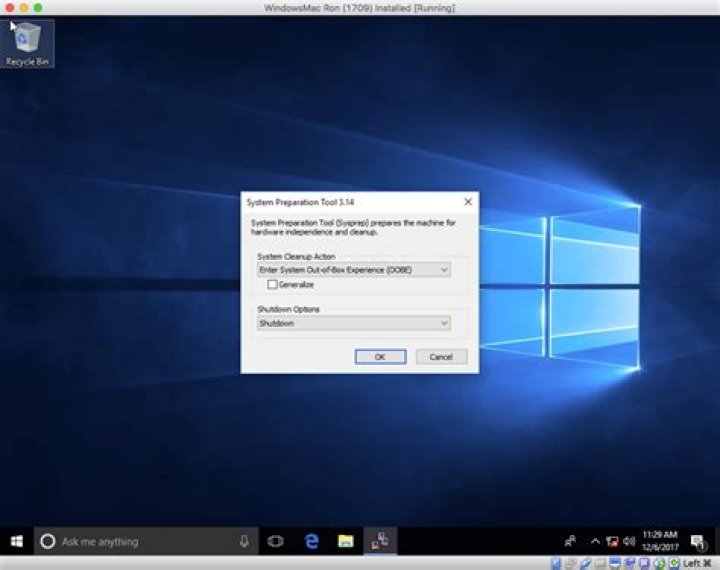
Task: Click the red macOS close window button
Action: 10,8
